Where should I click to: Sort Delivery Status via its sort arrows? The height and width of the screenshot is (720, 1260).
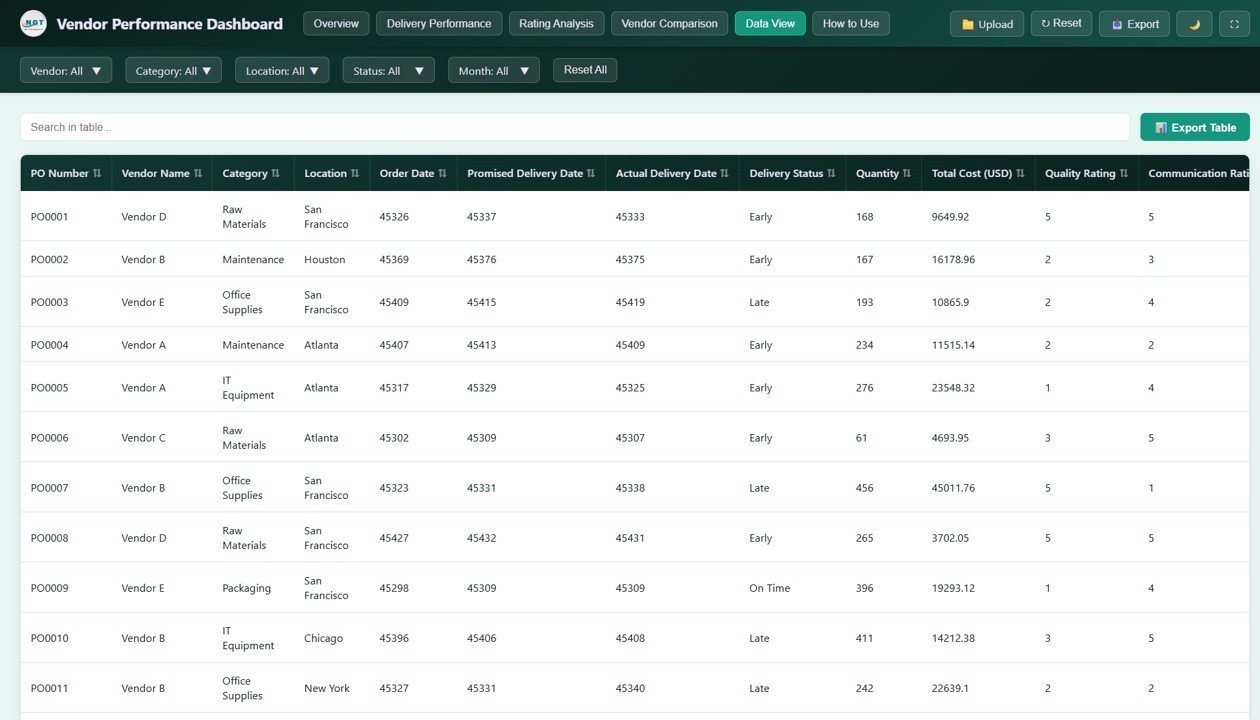click(831, 172)
